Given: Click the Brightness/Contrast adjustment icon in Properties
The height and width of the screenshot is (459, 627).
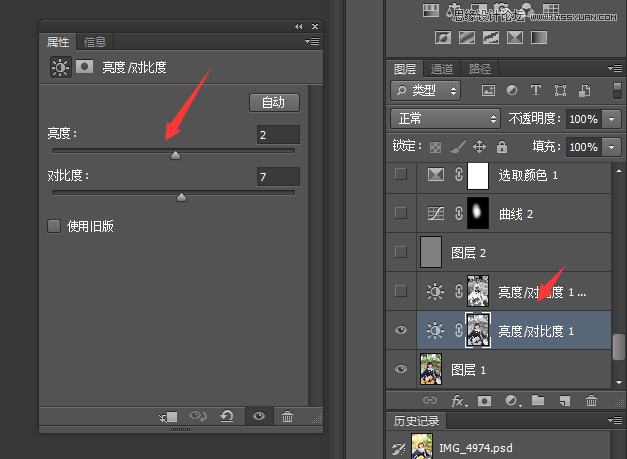Looking at the screenshot, I should pos(60,67).
